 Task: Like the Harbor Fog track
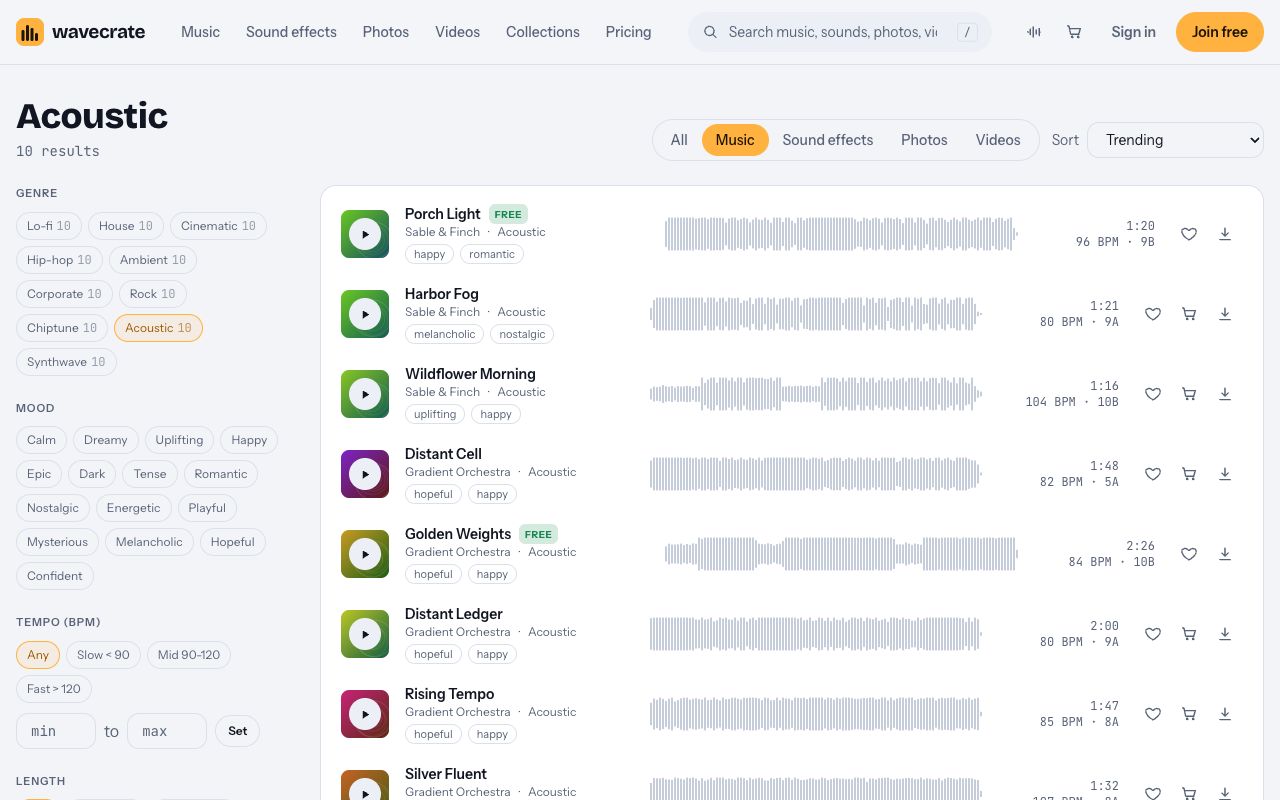(x=1153, y=314)
